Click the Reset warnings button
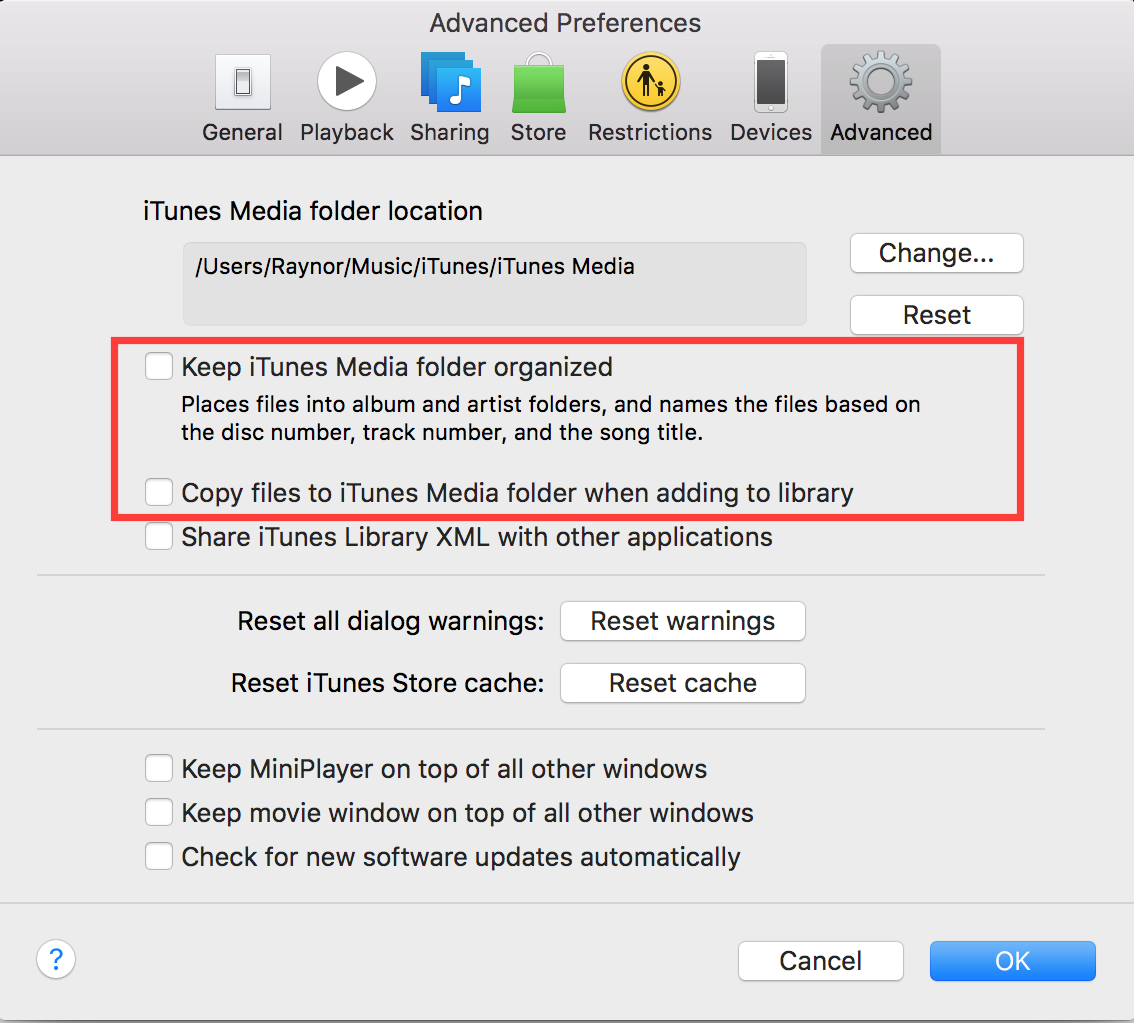The height and width of the screenshot is (1023, 1134). pyautogui.click(x=683, y=621)
